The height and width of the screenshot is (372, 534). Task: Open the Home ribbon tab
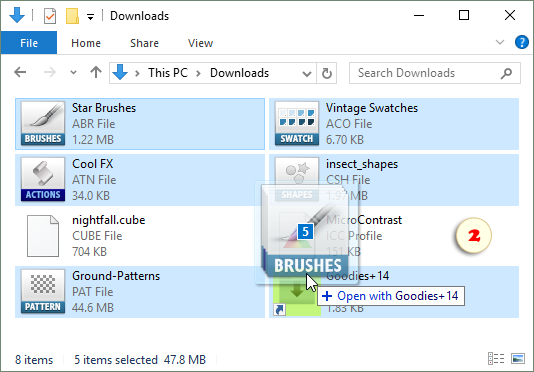click(x=86, y=43)
